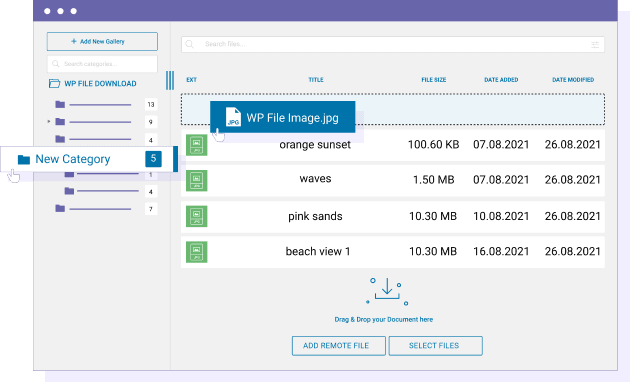630x382 pixels.
Task: Click the beach view 1 date modified 26.08.2021
Action: click(573, 251)
